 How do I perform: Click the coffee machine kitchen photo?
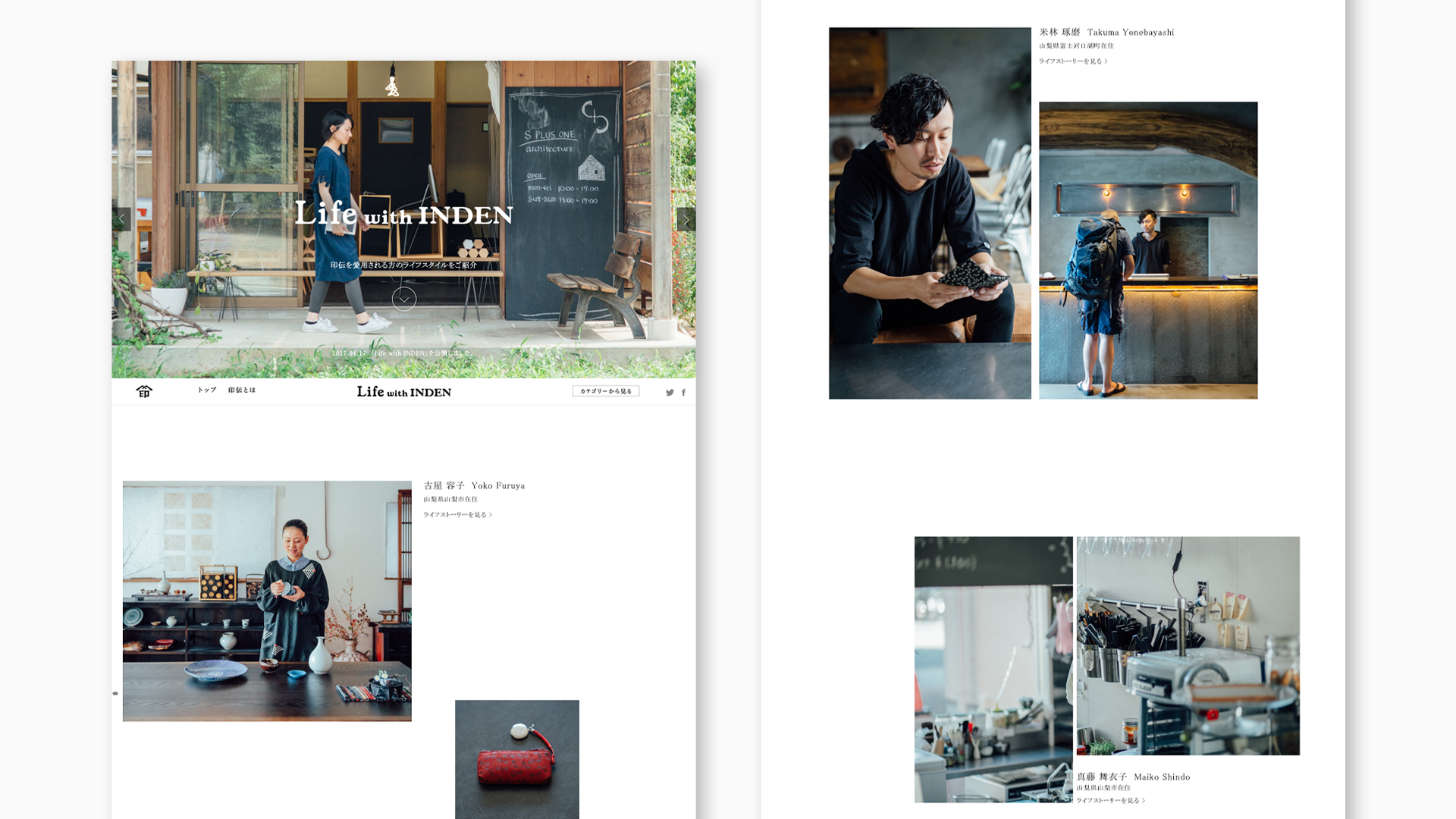tap(1188, 645)
